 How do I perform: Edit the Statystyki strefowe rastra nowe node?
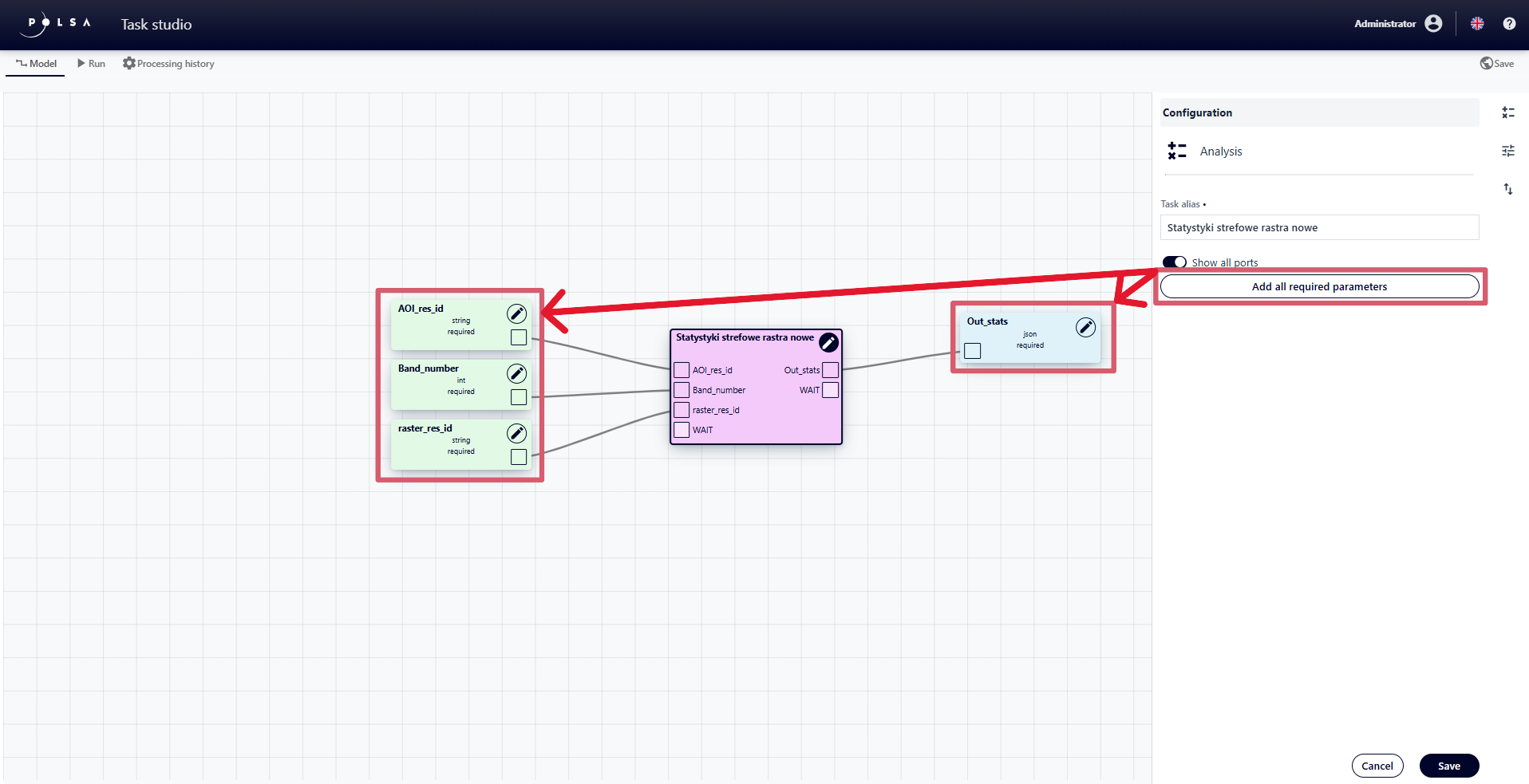(x=828, y=341)
